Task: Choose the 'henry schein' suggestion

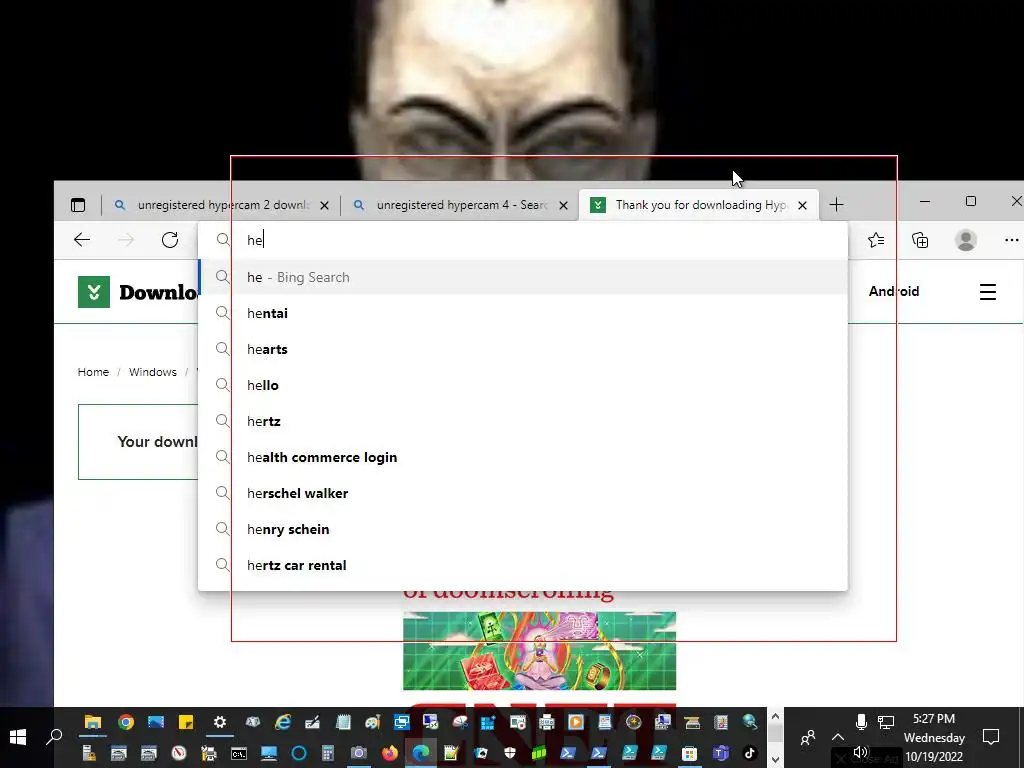Action: click(x=523, y=529)
